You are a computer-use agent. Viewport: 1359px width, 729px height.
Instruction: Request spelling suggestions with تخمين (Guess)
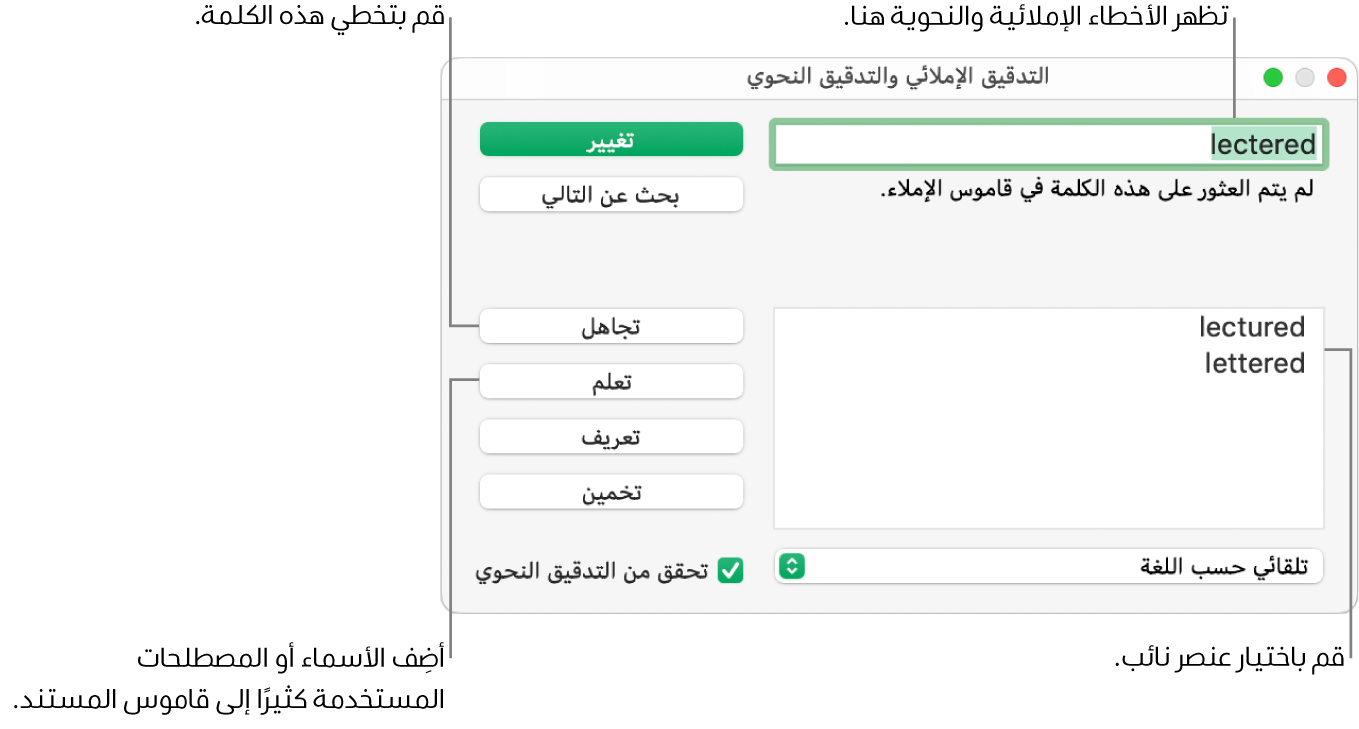click(611, 491)
